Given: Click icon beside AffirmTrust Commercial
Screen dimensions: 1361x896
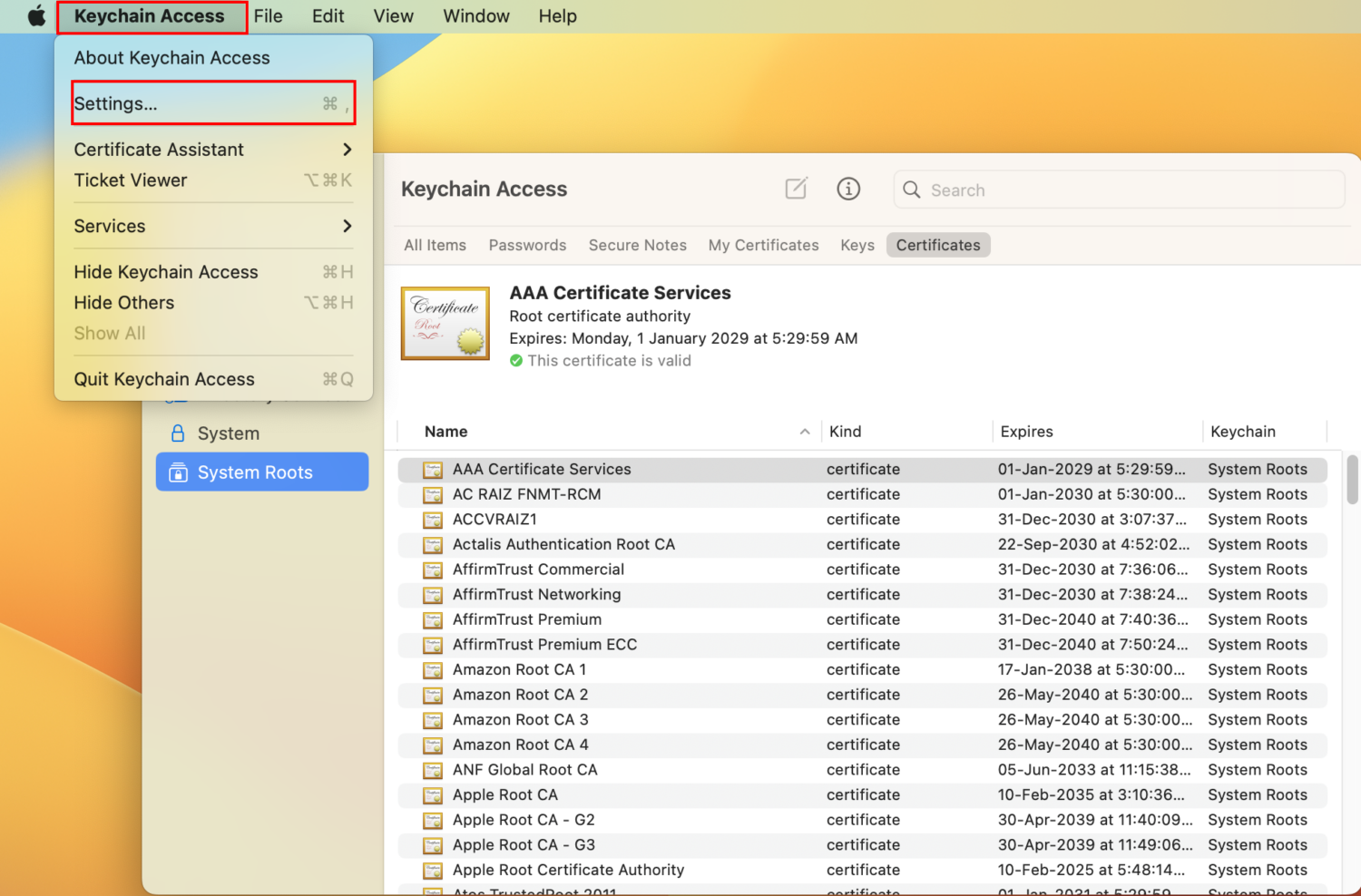Looking at the screenshot, I should pos(433,570).
